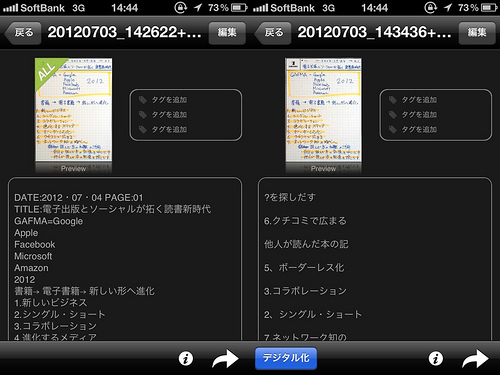The height and width of the screenshot is (375, 500).
Task: Tap the share arrow on the left screen
Action: pos(226,359)
